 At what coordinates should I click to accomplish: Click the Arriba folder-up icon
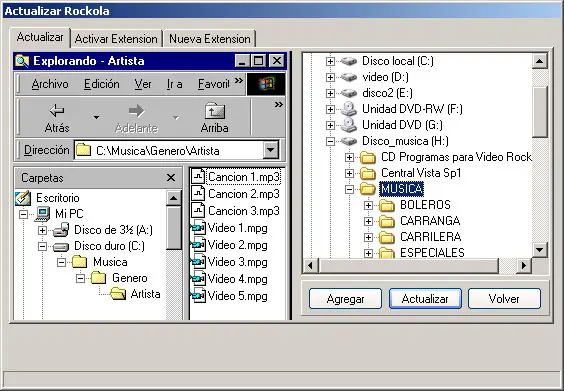[x=215, y=111]
